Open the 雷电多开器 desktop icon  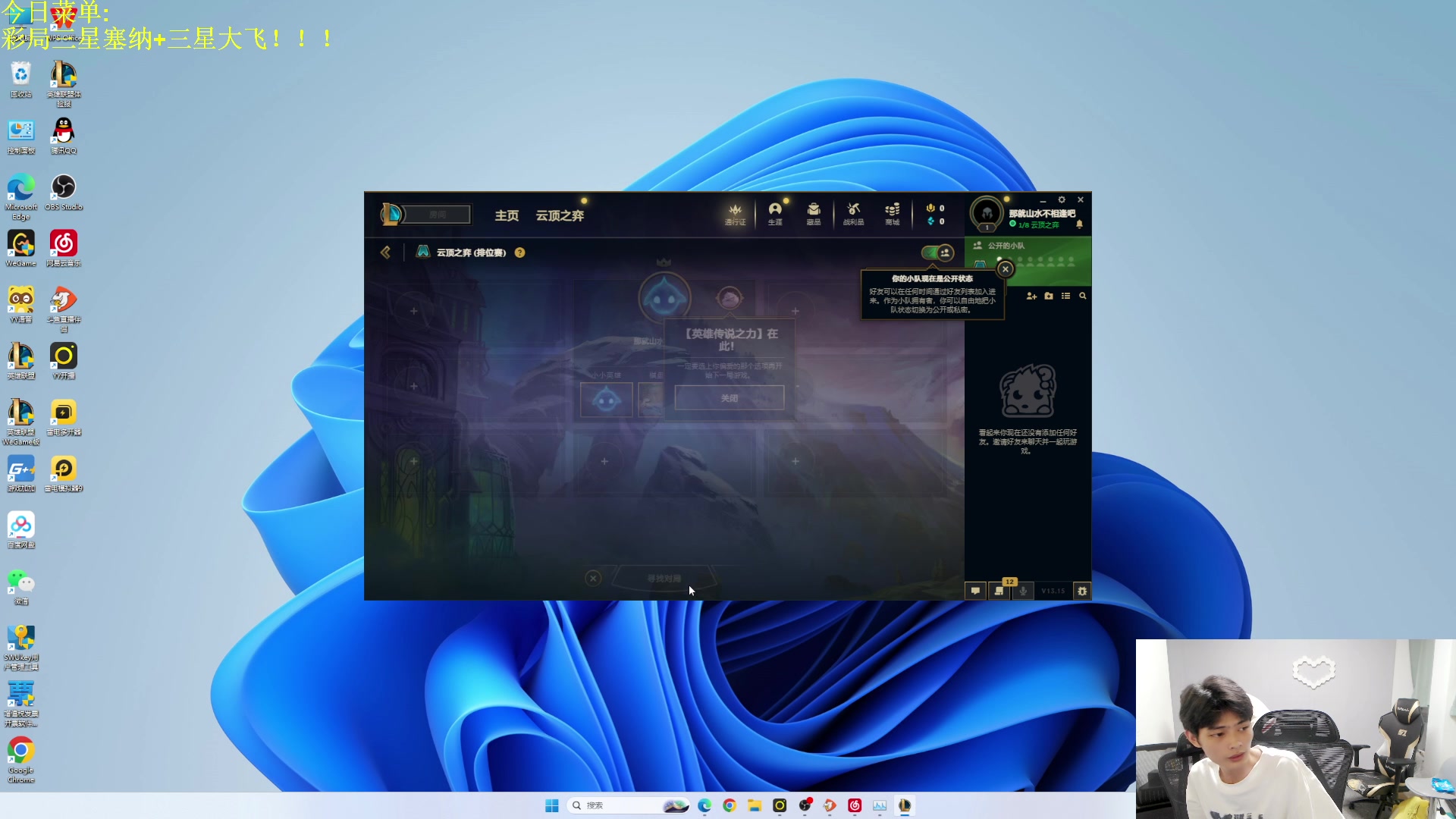[64, 418]
